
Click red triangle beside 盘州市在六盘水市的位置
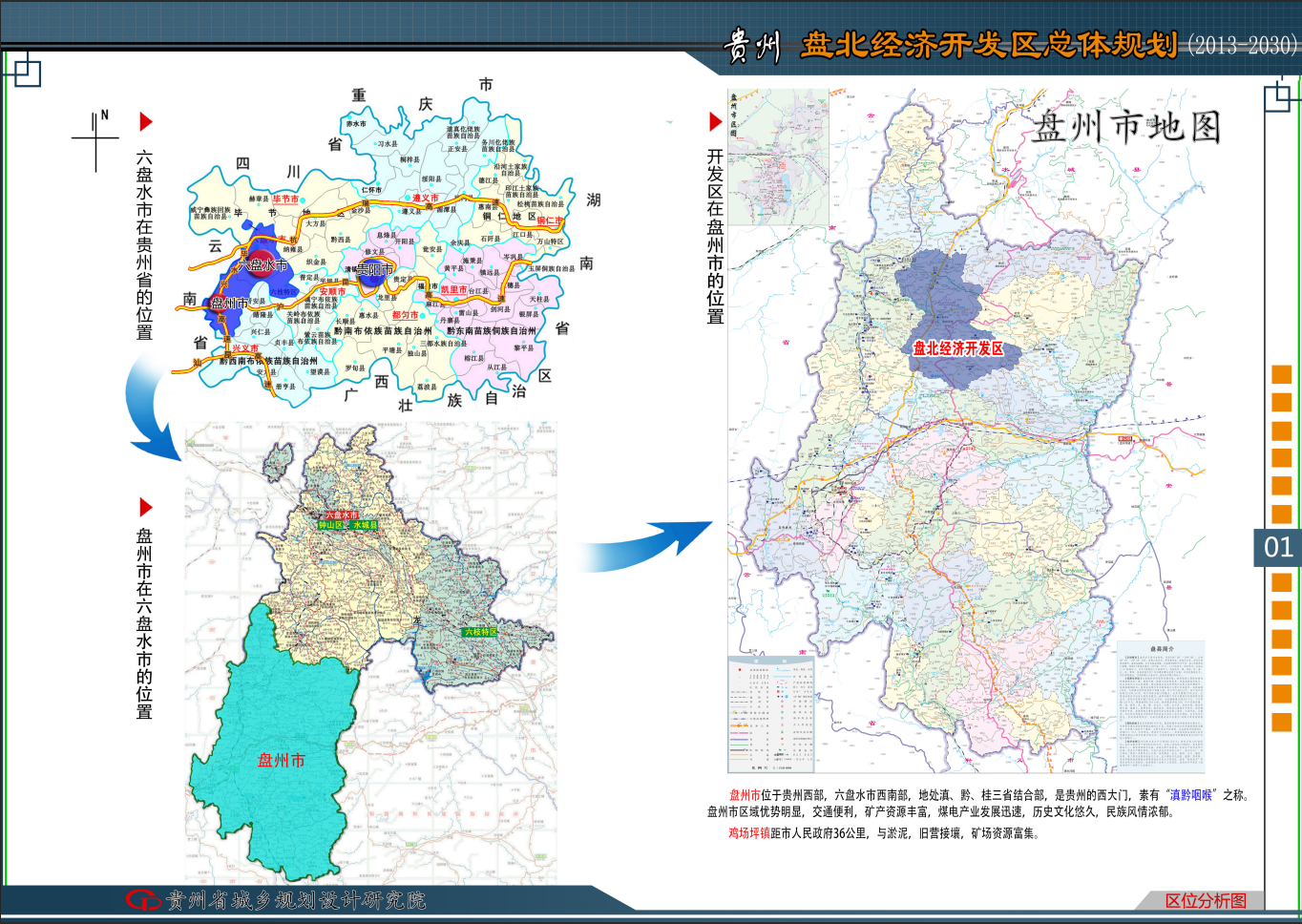click(x=146, y=507)
